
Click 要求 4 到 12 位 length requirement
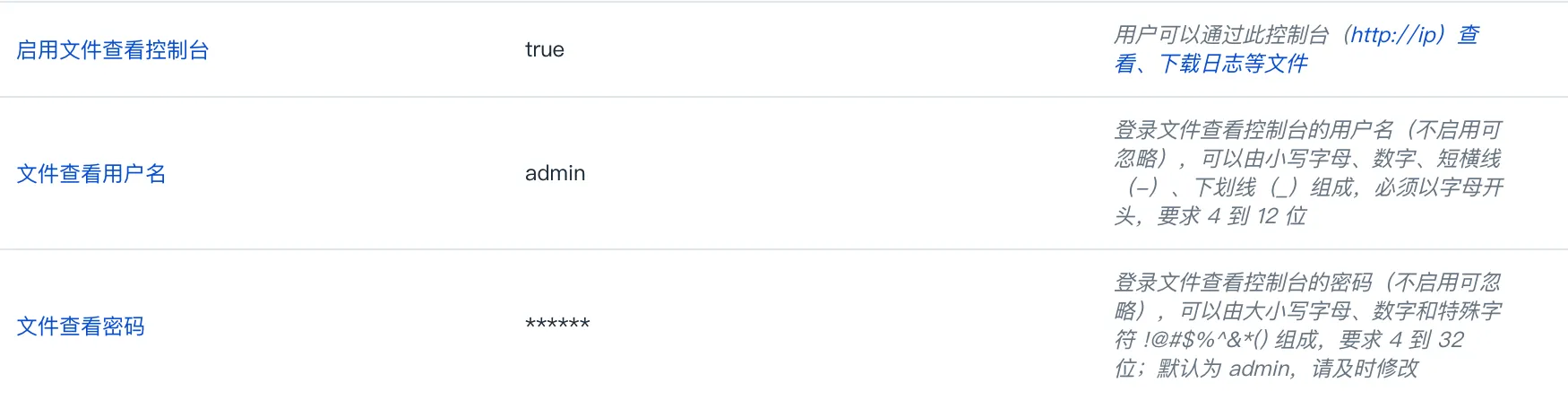coord(1232,216)
